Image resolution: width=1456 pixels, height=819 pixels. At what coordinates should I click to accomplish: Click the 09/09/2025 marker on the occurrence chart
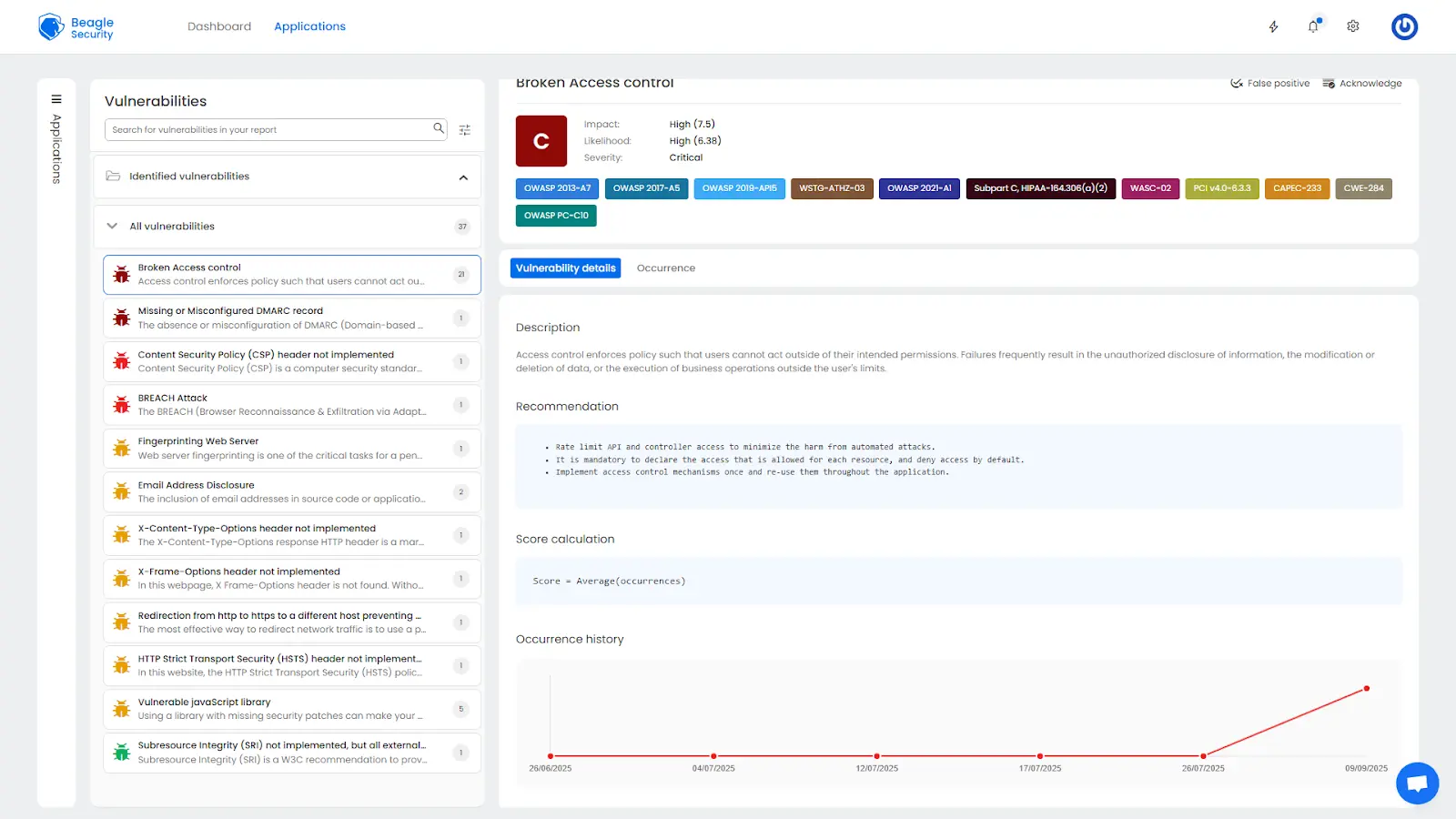click(1366, 689)
